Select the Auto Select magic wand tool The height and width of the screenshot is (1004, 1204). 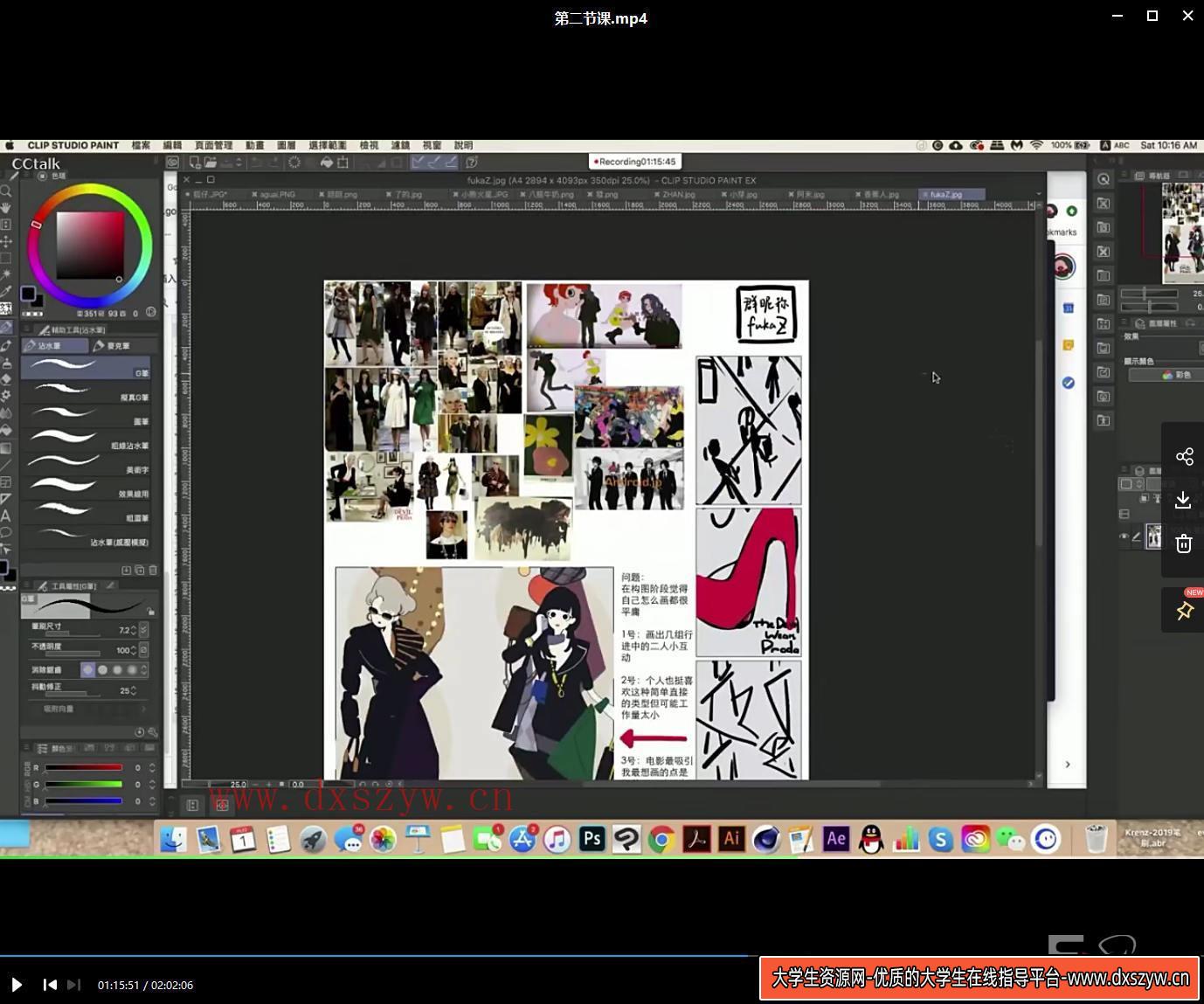[x=5, y=274]
